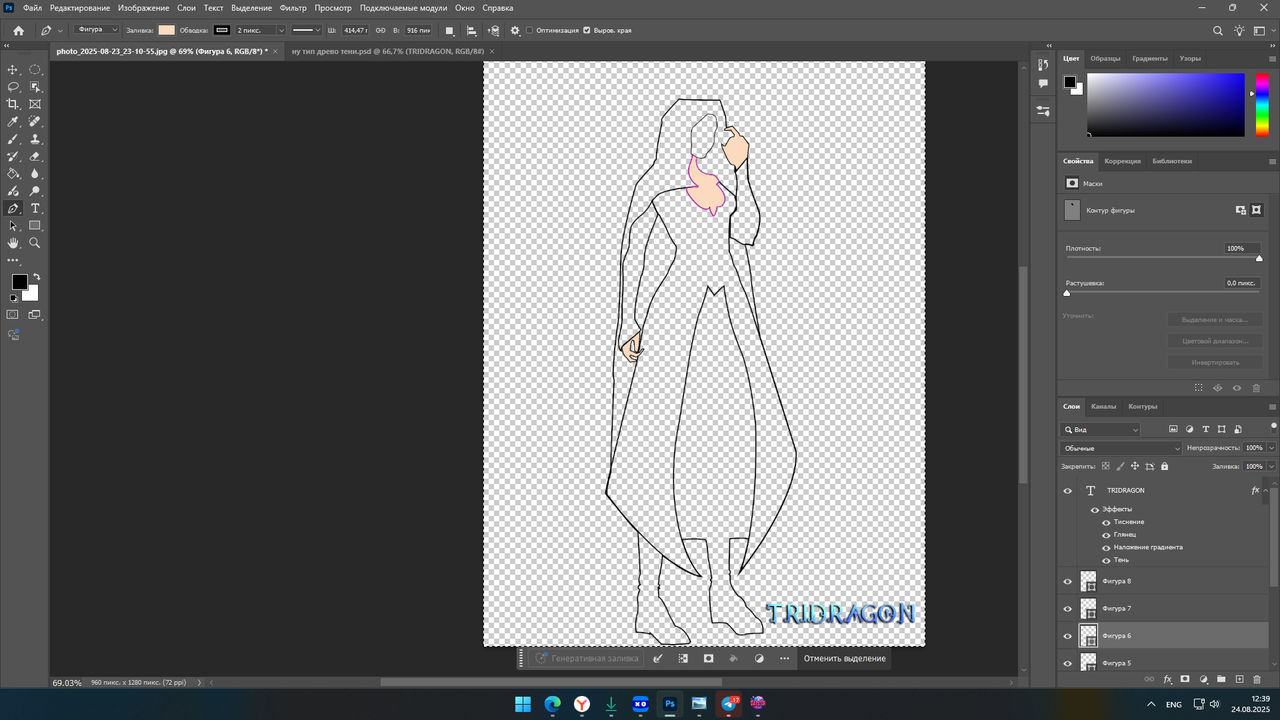
Task: Open the Фигура tool mode dropdown
Action: [x=96, y=30]
